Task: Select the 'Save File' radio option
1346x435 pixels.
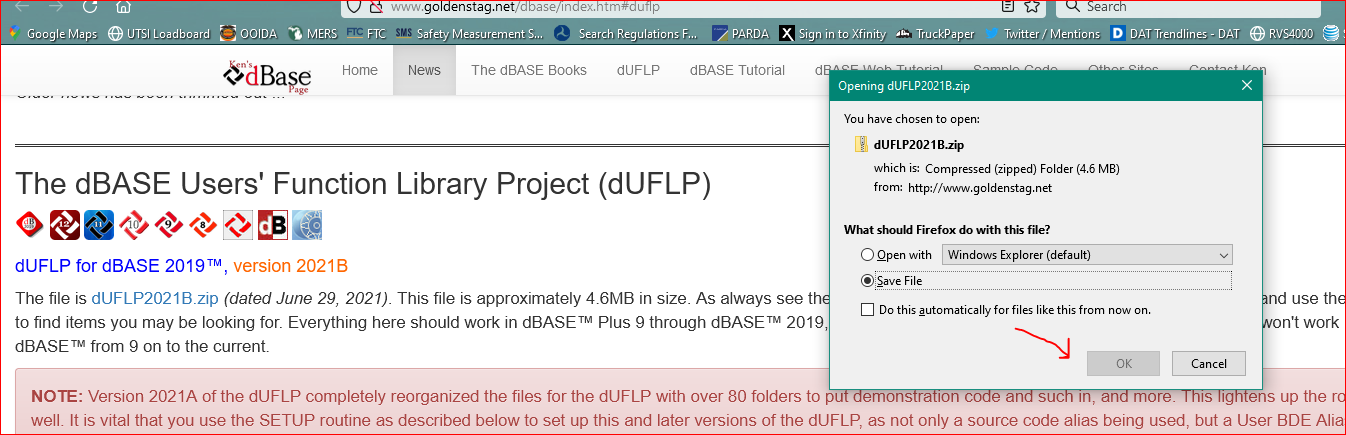Action: point(868,281)
